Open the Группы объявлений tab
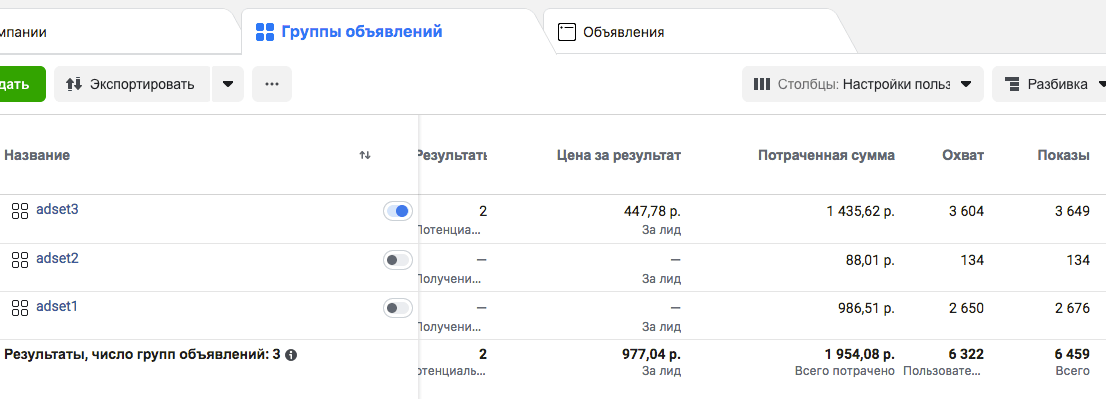This screenshot has height=399, width=1106. click(x=361, y=31)
